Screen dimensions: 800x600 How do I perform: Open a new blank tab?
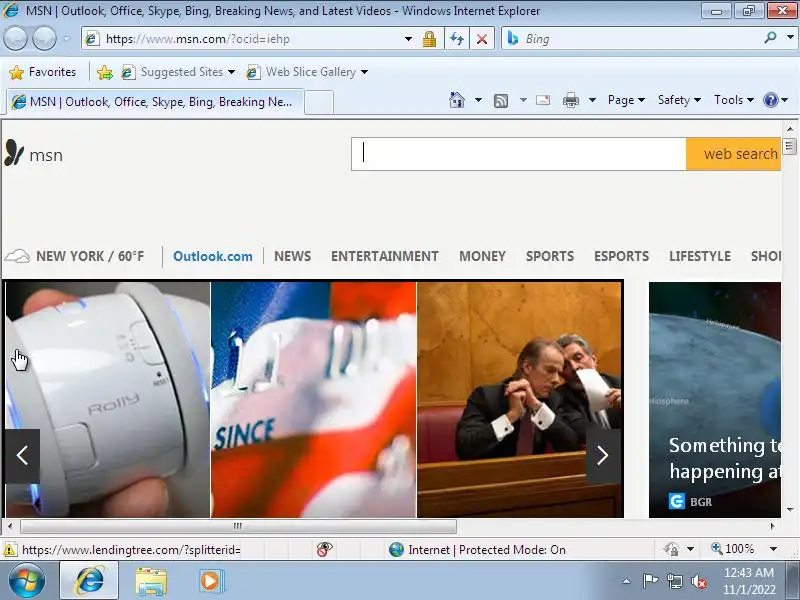click(x=319, y=103)
